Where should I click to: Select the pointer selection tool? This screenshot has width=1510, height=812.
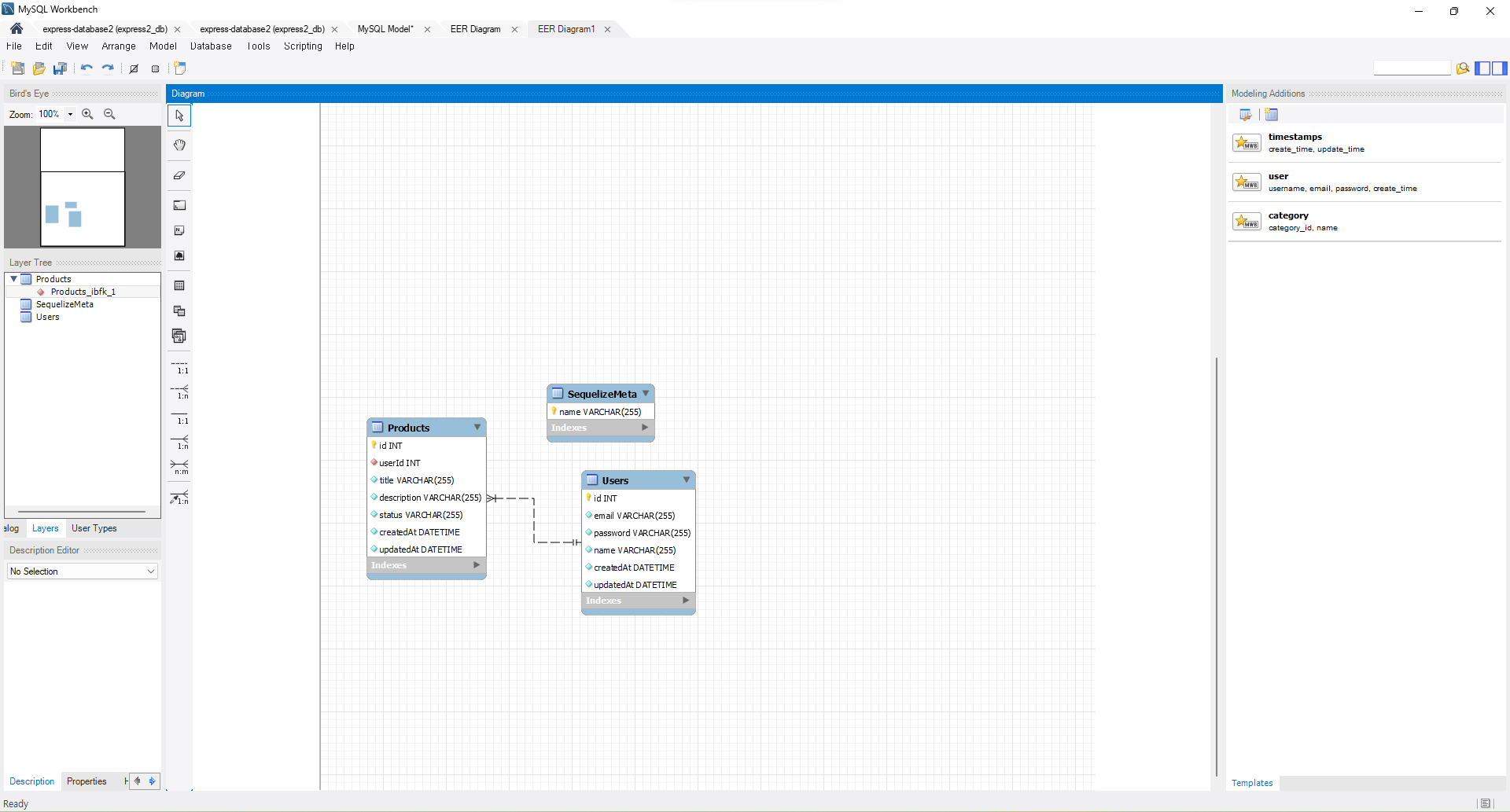pos(179,116)
